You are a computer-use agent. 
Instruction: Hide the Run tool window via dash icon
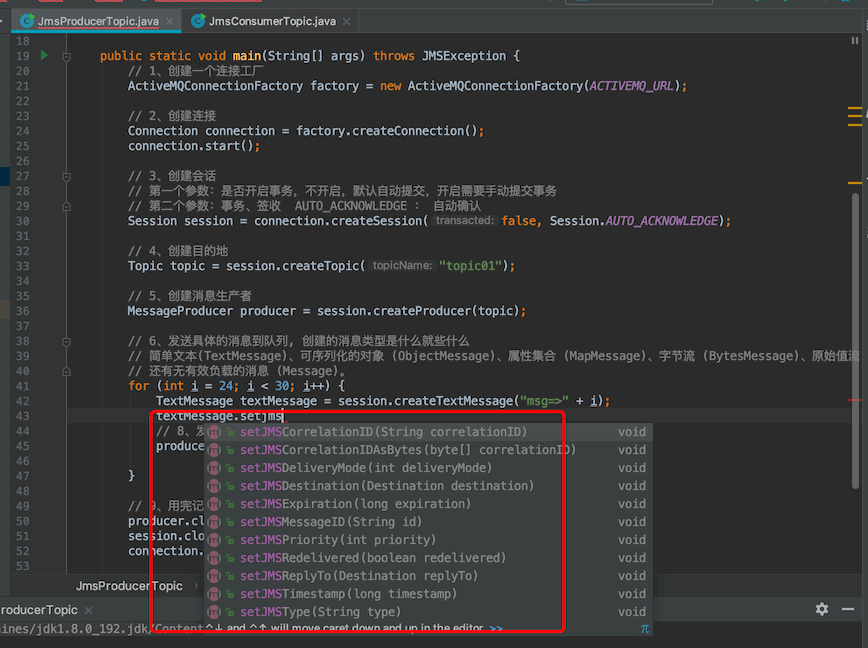(848, 609)
